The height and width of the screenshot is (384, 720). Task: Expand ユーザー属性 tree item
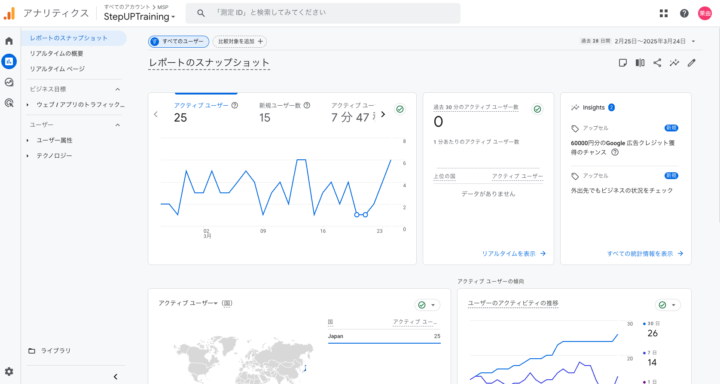28,141
